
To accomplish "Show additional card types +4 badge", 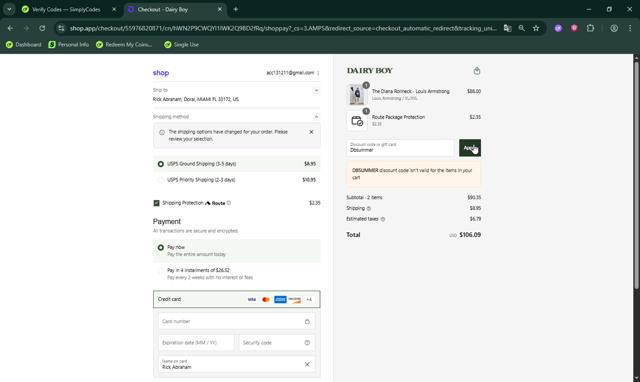I will pyautogui.click(x=309, y=300).
